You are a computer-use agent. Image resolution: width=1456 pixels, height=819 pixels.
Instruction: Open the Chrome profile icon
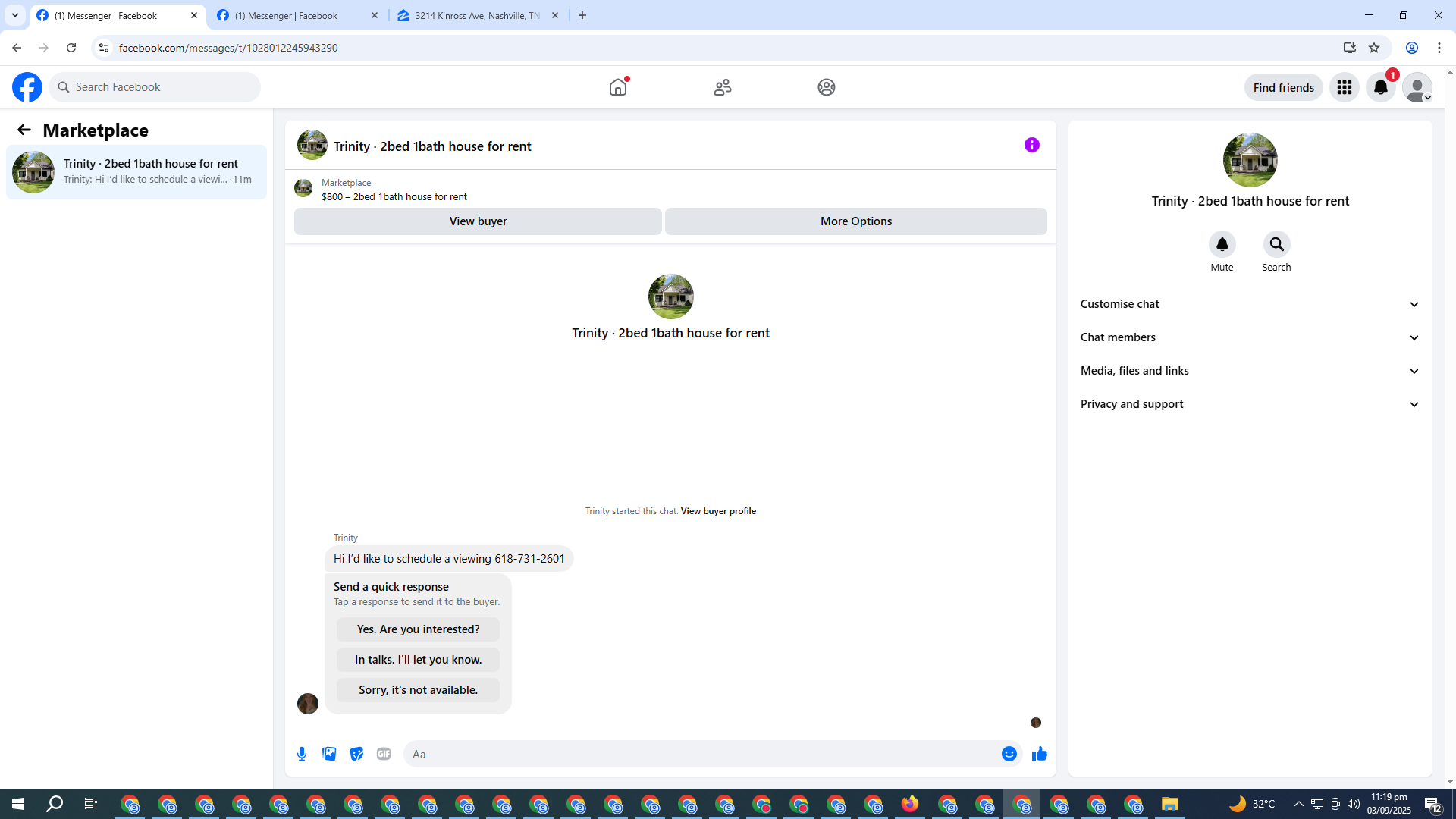[1412, 48]
